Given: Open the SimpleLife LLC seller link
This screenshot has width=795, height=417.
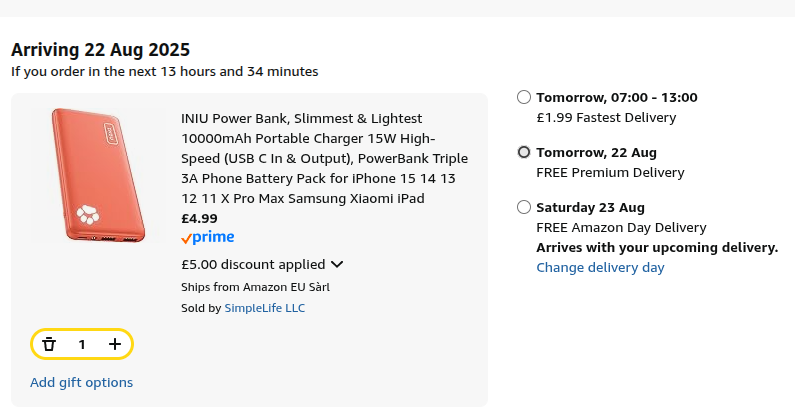Looking at the screenshot, I should (x=264, y=308).
